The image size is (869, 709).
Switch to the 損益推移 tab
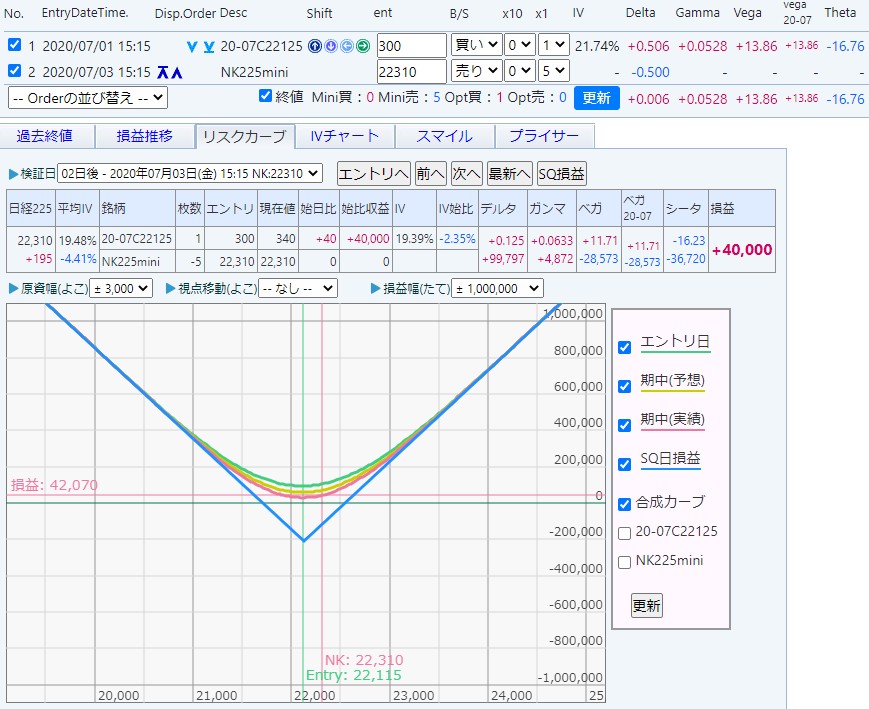[x=145, y=136]
